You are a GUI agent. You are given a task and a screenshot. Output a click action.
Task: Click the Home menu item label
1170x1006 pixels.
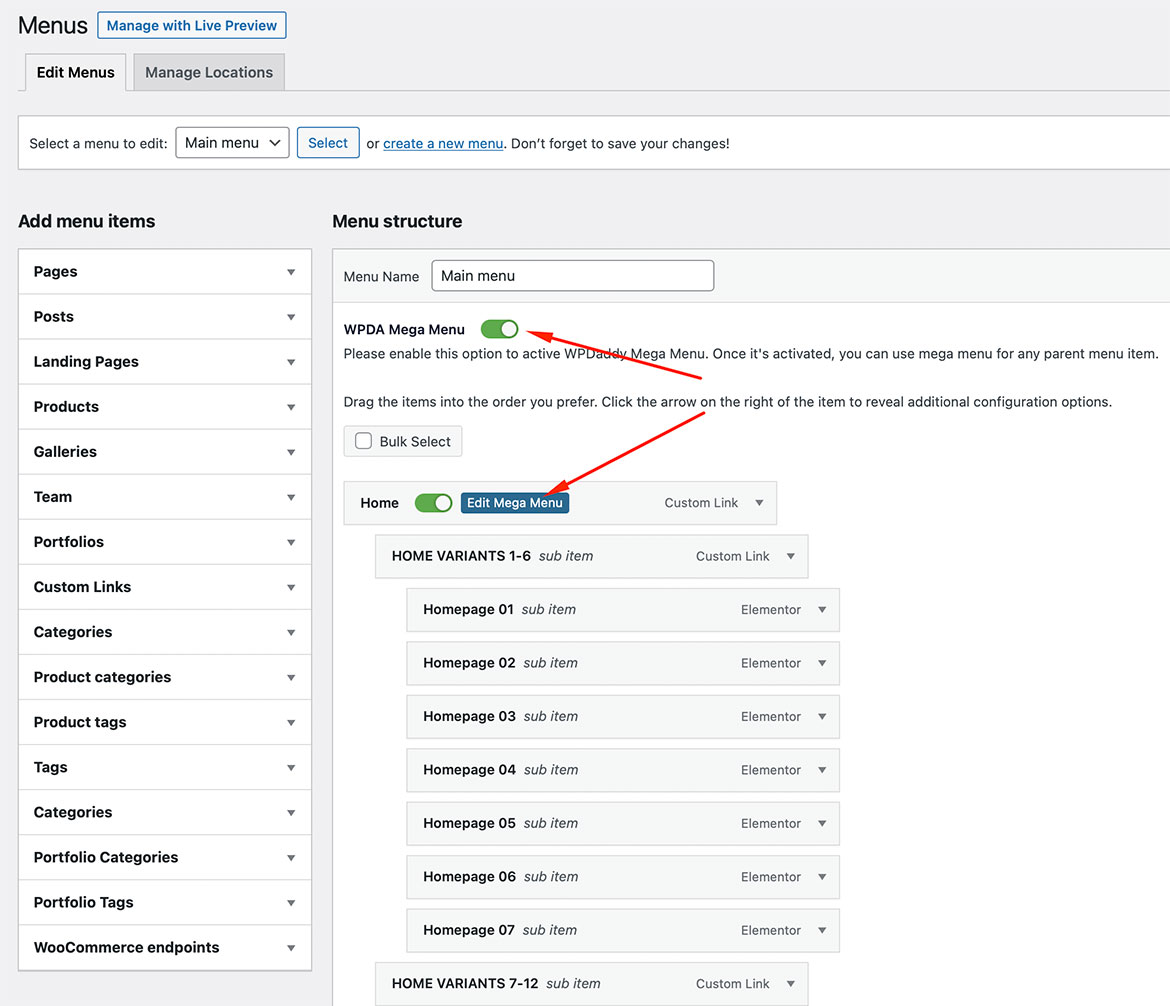point(379,503)
